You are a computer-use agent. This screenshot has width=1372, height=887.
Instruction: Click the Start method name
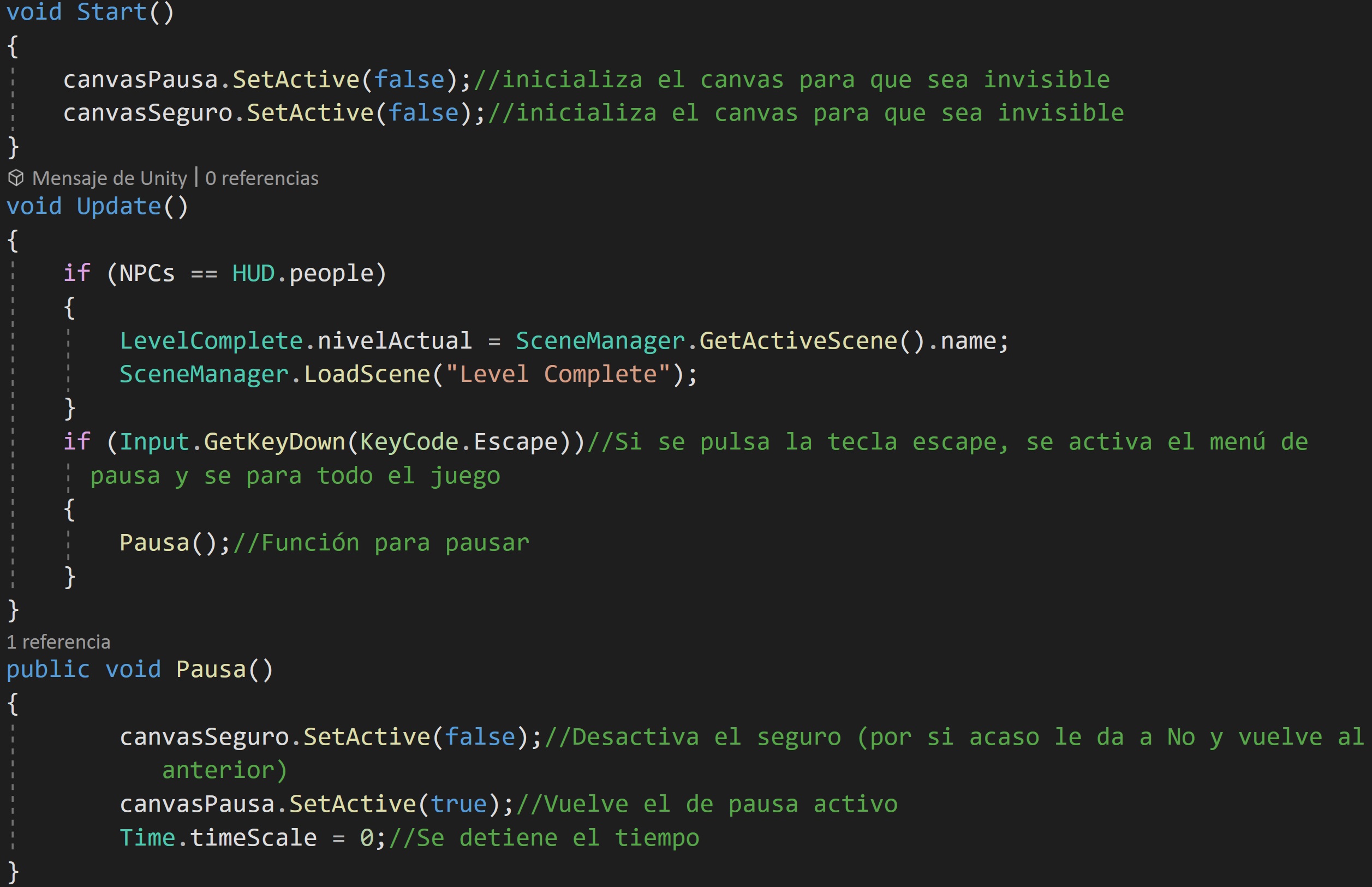click(x=112, y=12)
